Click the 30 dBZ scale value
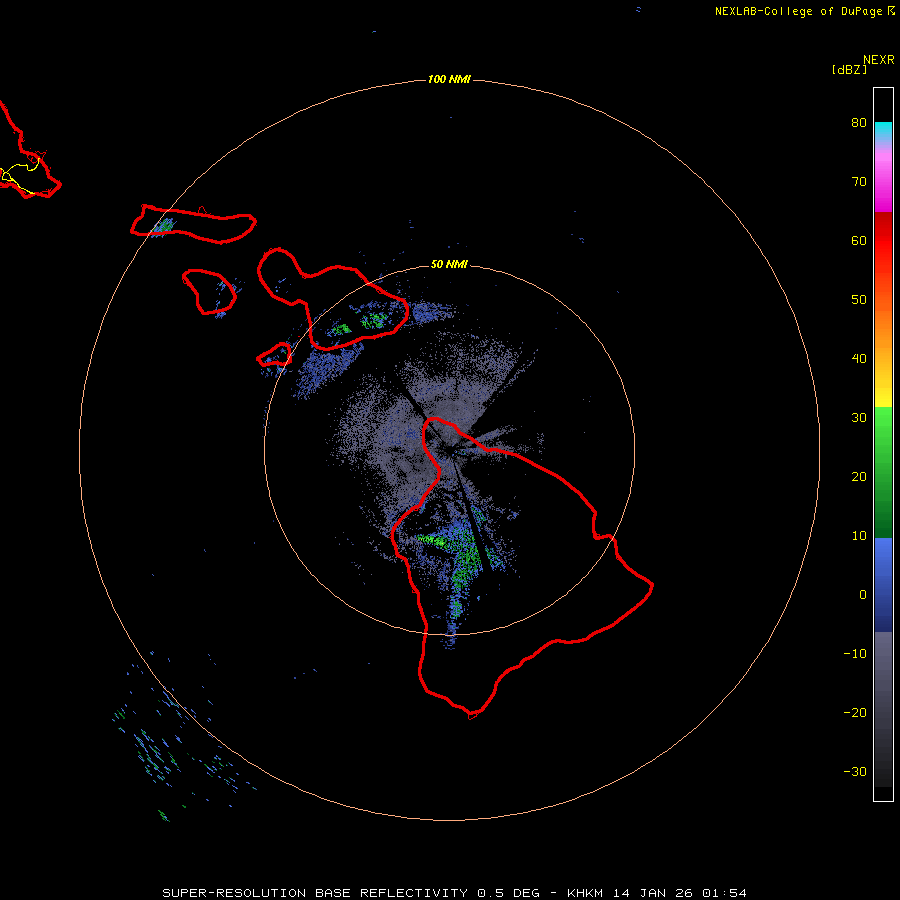900x900 pixels. [859, 418]
